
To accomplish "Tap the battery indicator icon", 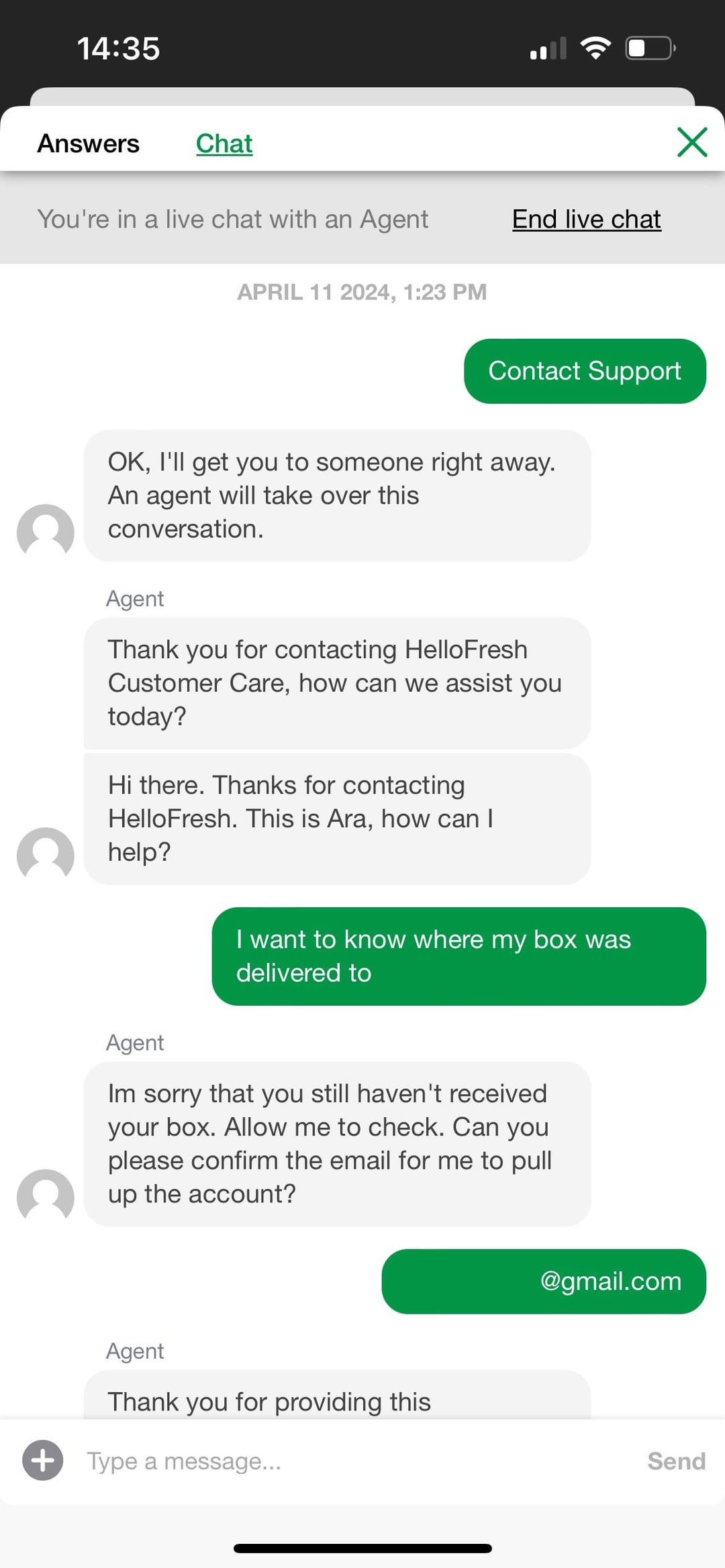I will click(x=650, y=48).
